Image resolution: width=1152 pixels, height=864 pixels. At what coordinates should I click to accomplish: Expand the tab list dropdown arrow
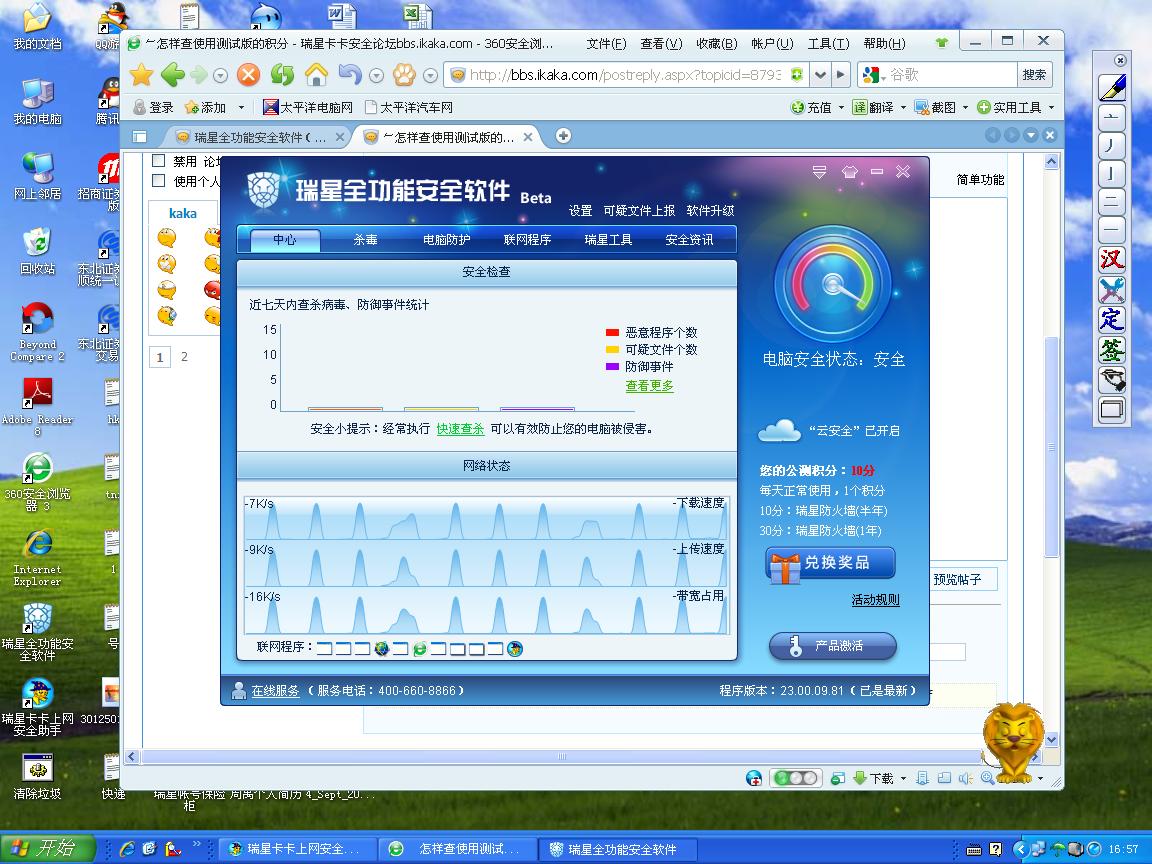pyautogui.click(x=1031, y=135)
